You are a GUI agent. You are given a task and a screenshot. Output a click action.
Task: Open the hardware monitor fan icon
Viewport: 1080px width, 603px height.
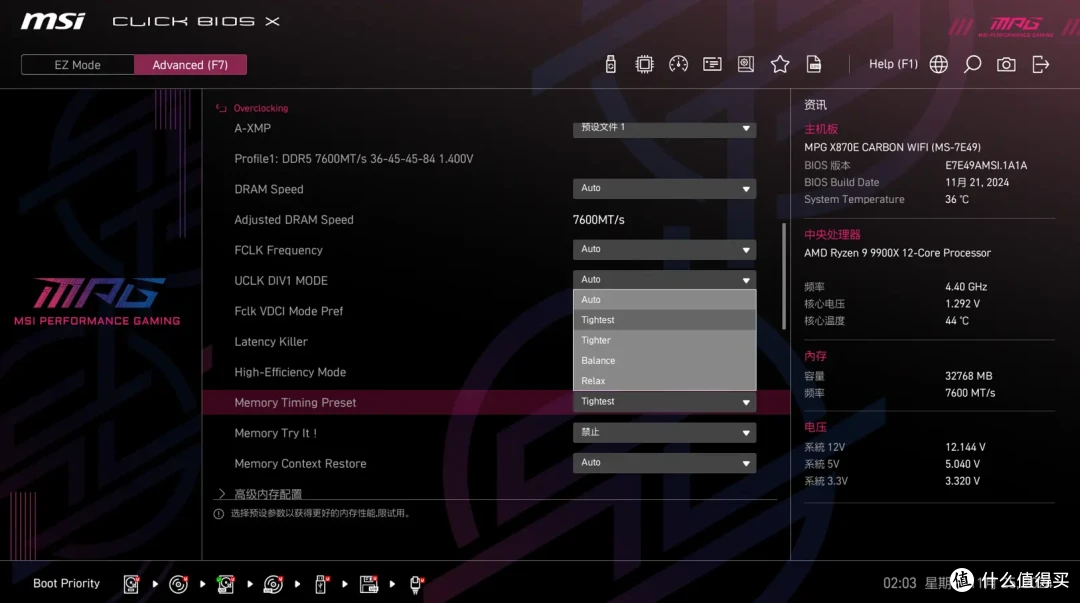[x=746, y=64]
